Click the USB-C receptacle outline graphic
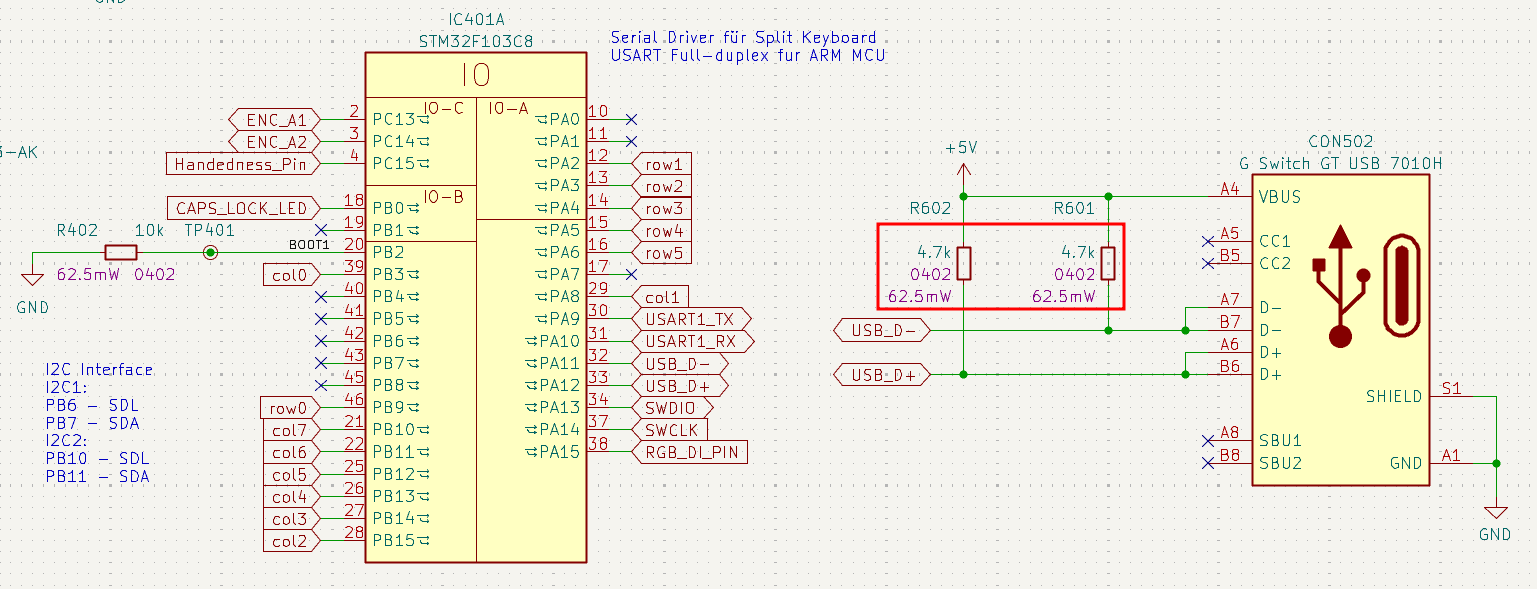This screenshot has width=1537, height=589. pyautogui.click(x=1400, y=285)
